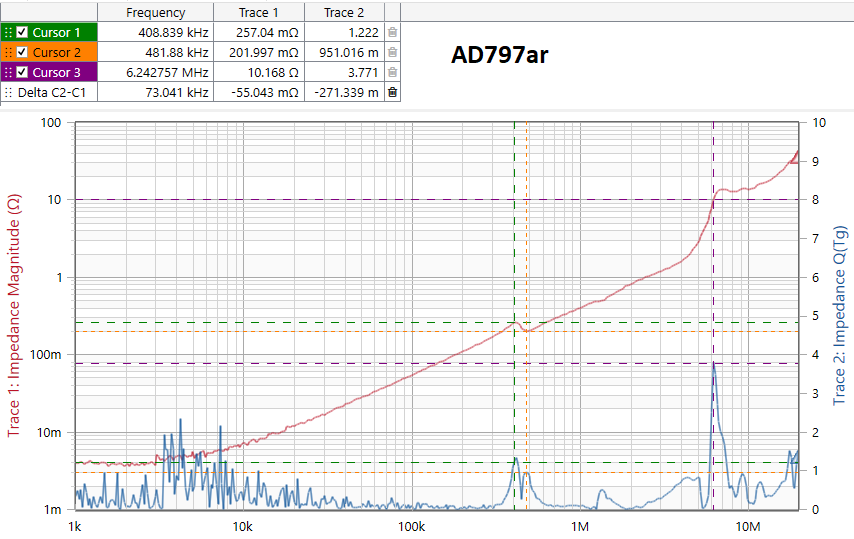Select the Trace 1 column header

[x=259, y=13]
